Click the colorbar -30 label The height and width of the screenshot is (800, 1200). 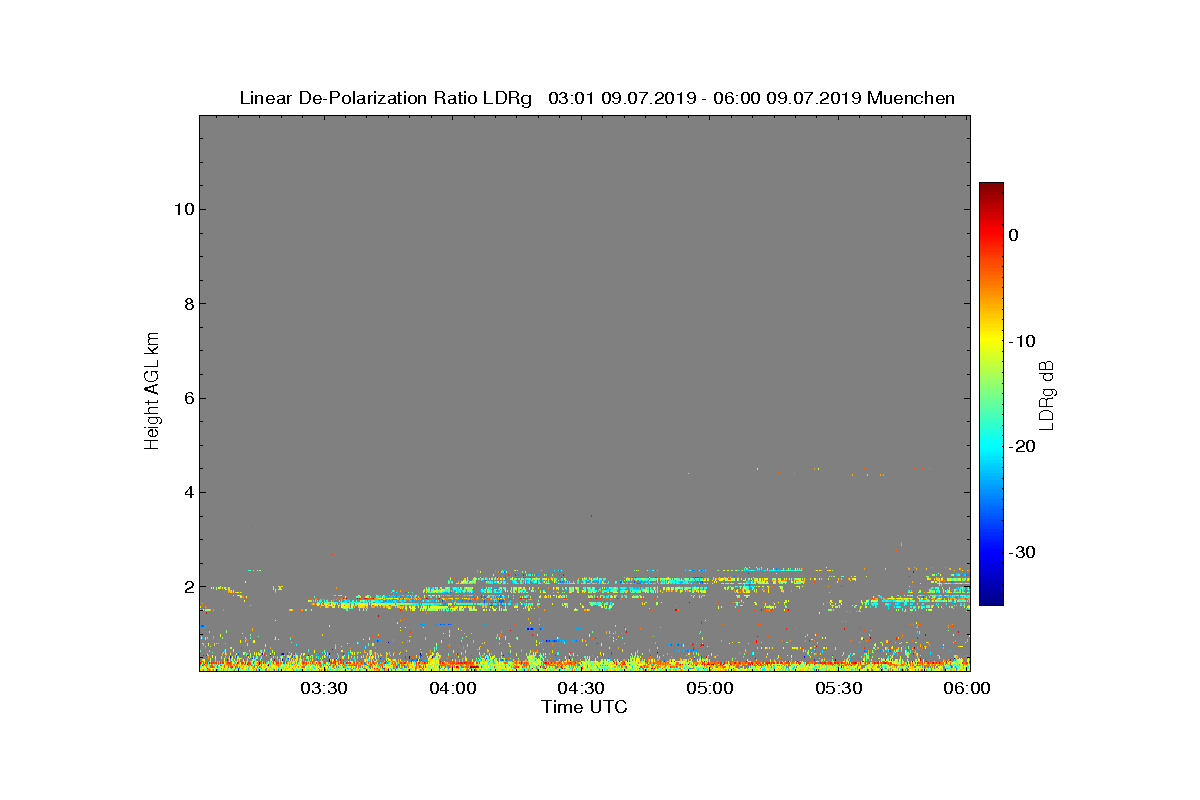tap(1021, 552)
